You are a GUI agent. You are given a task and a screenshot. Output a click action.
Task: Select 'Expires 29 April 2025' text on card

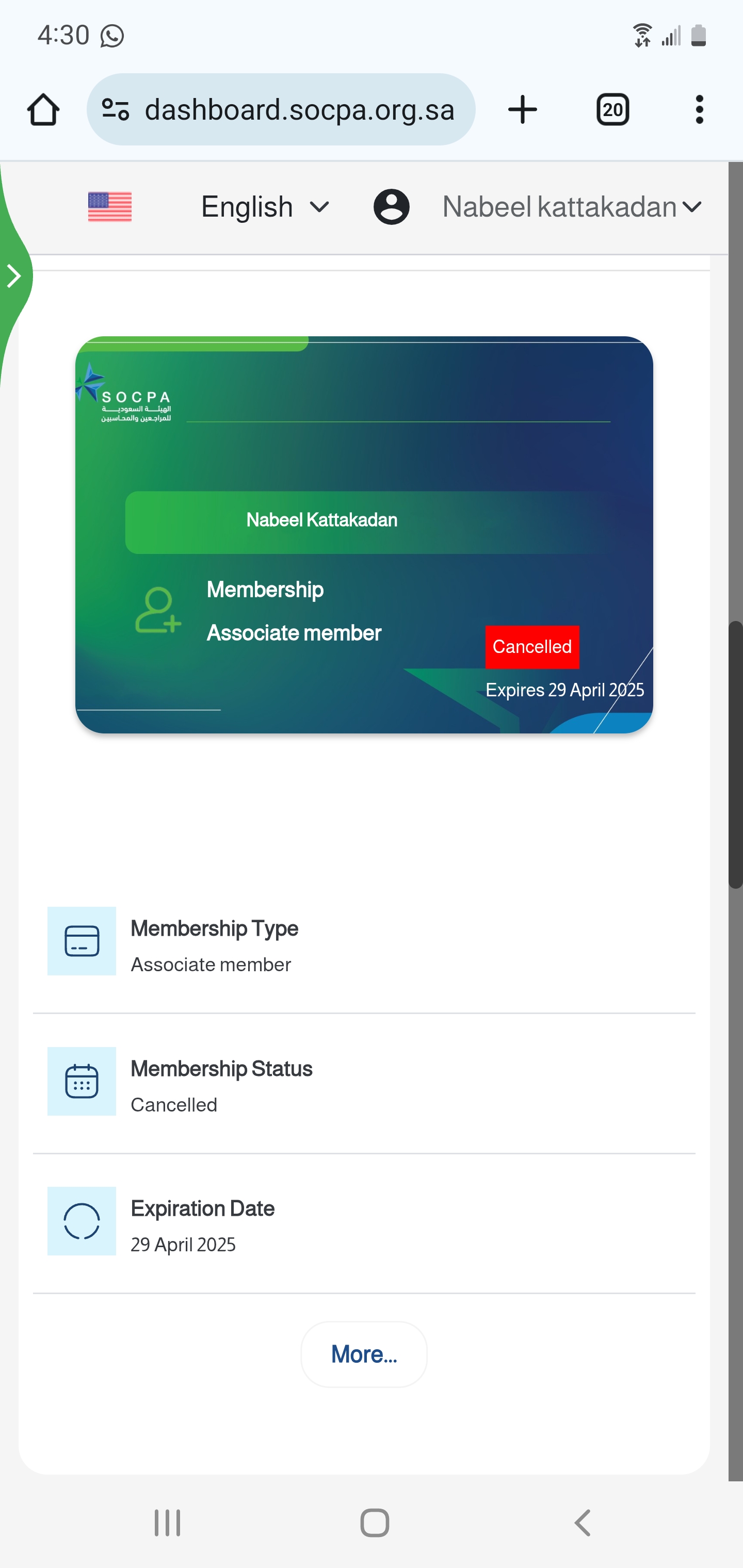point(564,690)
